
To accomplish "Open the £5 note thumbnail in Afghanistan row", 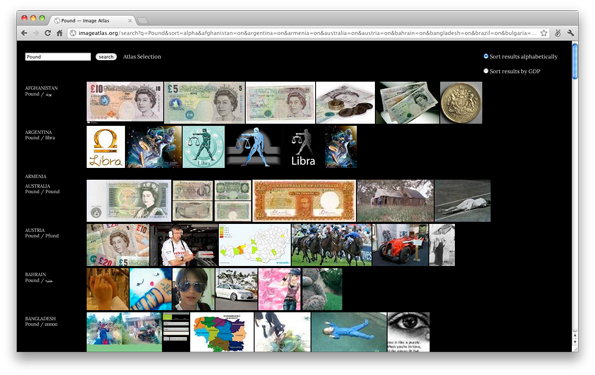I will [204, 102].
